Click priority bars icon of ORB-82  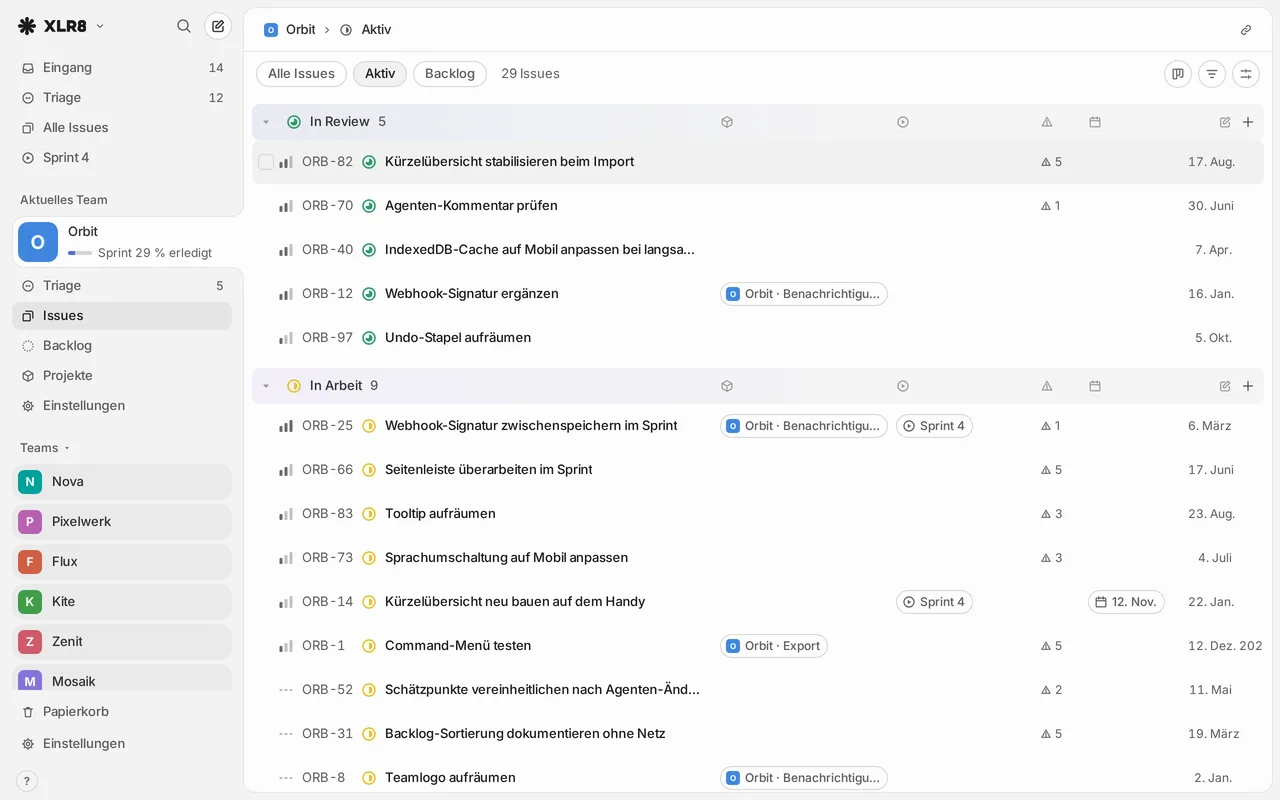(x=286, y=162)
